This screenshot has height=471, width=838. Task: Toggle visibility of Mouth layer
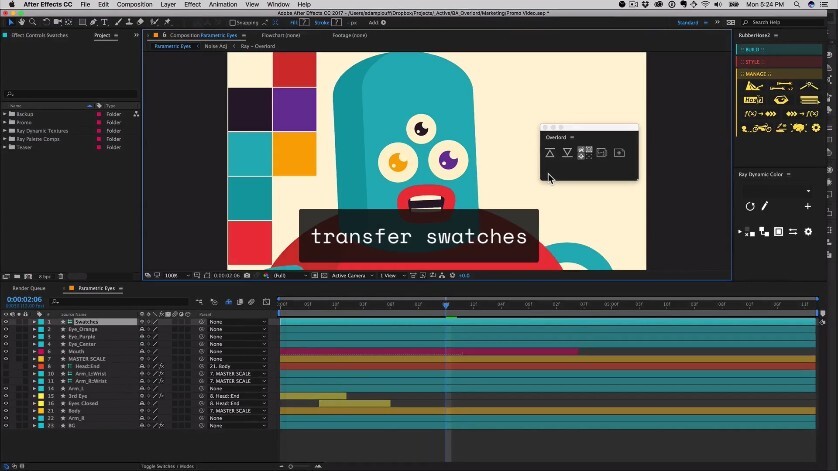(6, 352)
